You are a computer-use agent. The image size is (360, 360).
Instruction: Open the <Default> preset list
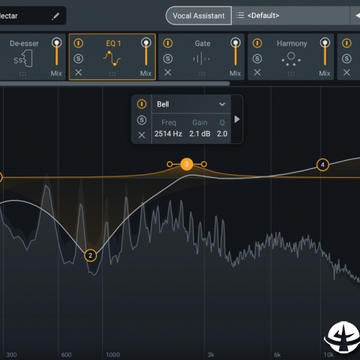pos(291,16)
